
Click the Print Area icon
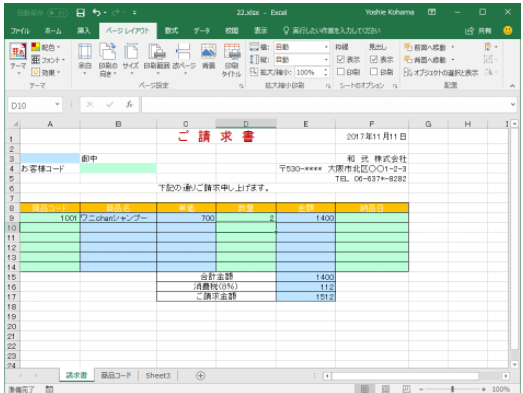coord(156,59)
